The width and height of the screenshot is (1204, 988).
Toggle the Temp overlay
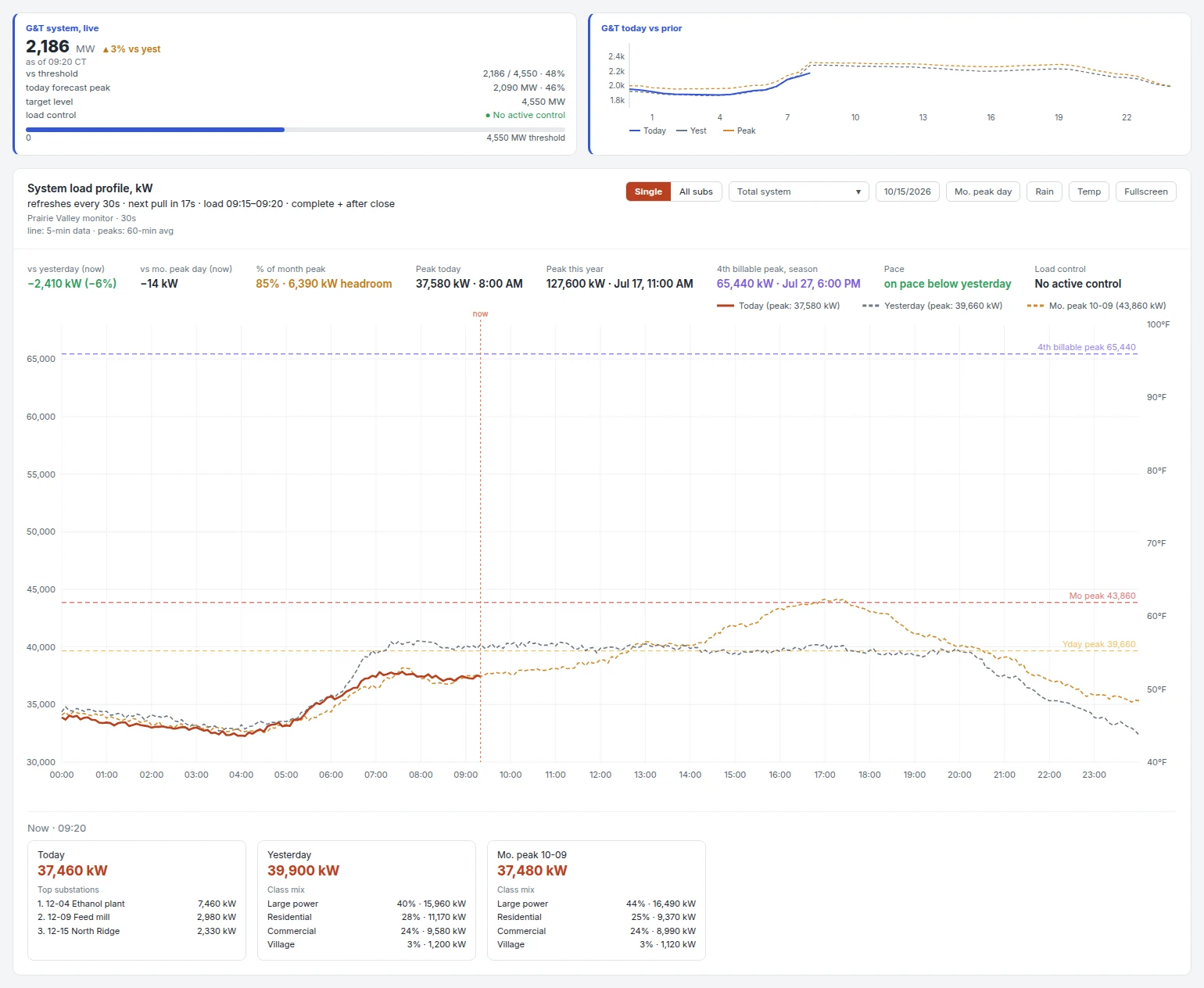pos(1088,192)
